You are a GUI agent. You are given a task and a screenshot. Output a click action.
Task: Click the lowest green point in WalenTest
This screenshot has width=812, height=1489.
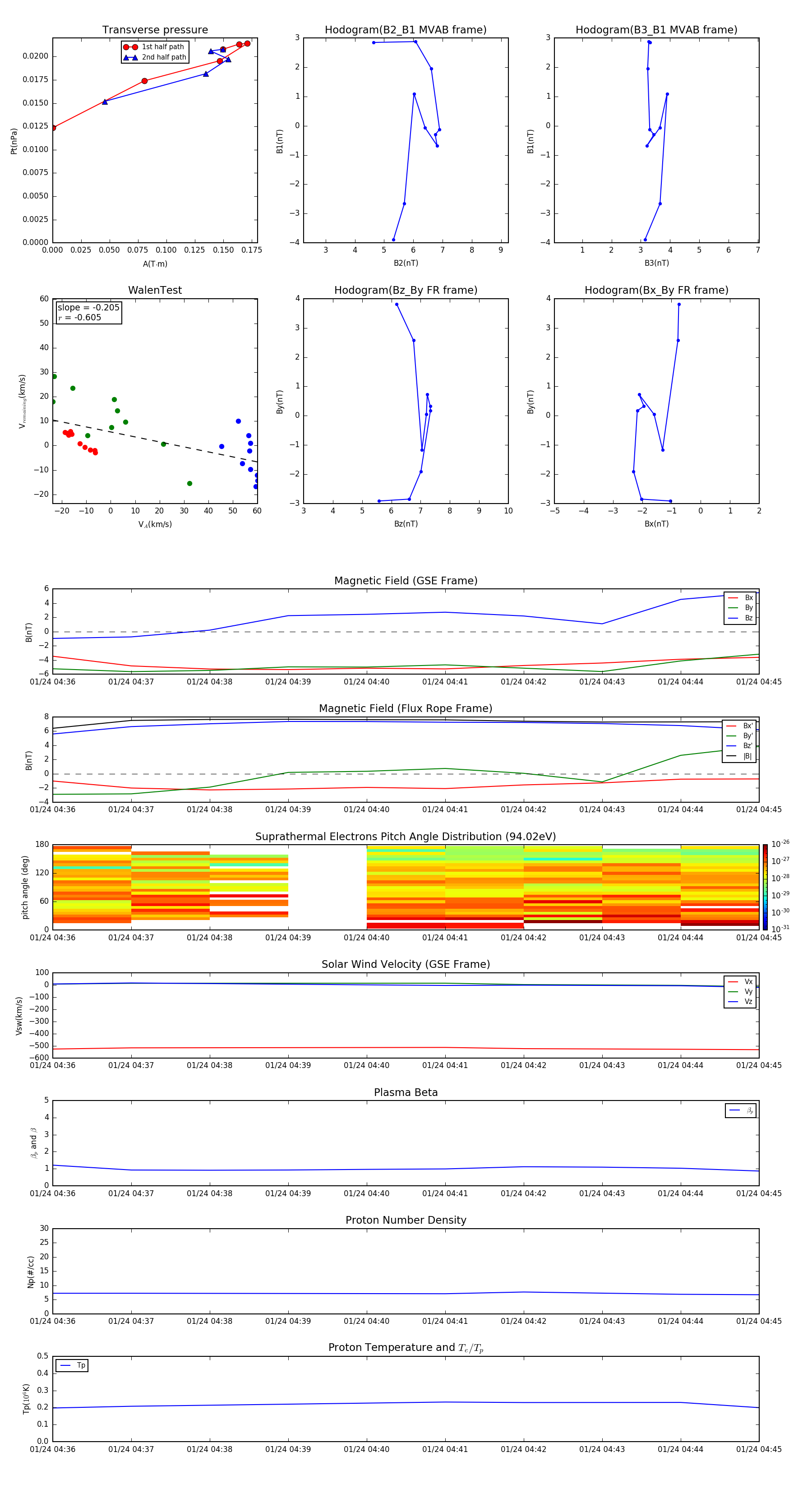(x=189, y=483)
